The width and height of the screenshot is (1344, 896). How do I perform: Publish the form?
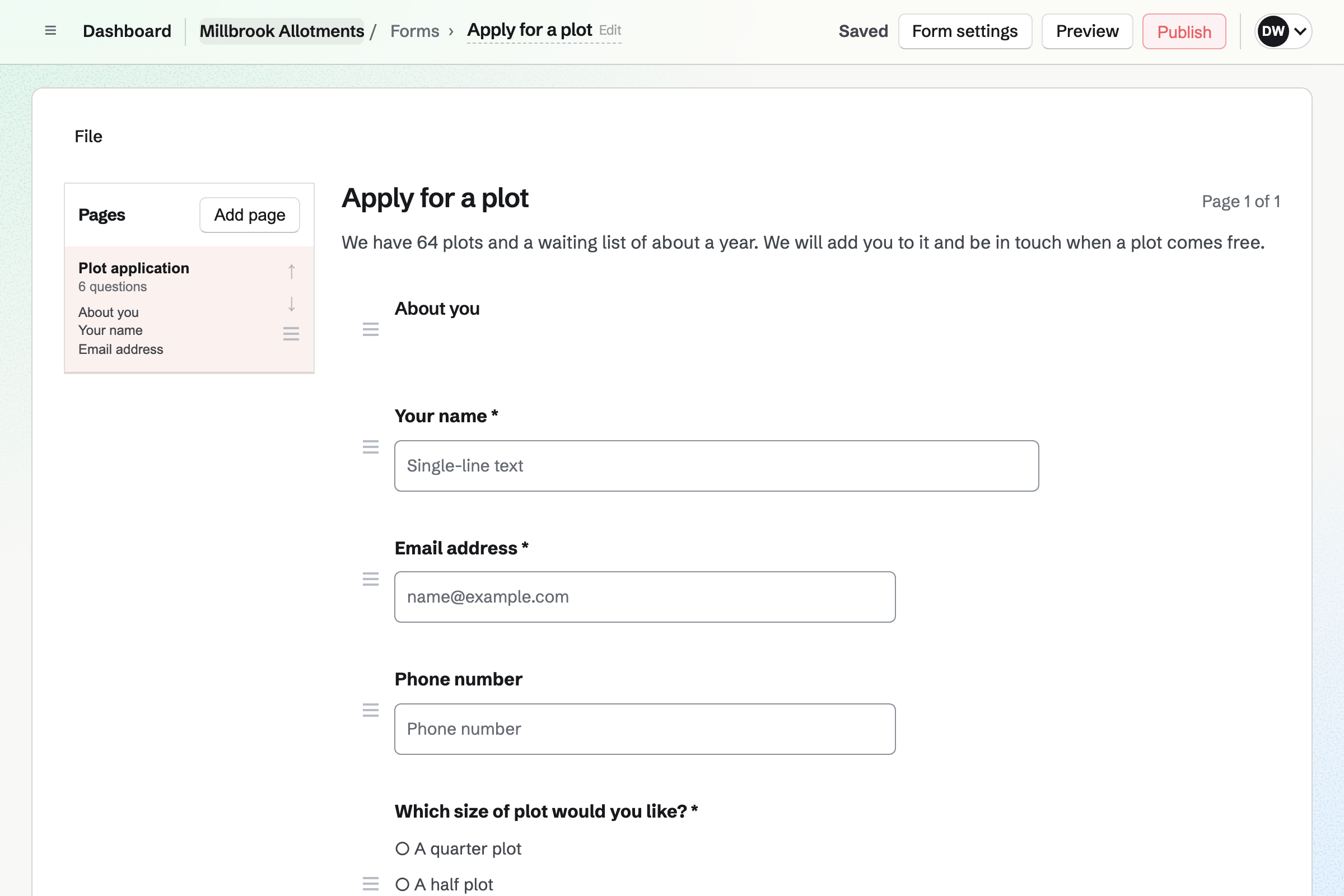click(1184, 31)
